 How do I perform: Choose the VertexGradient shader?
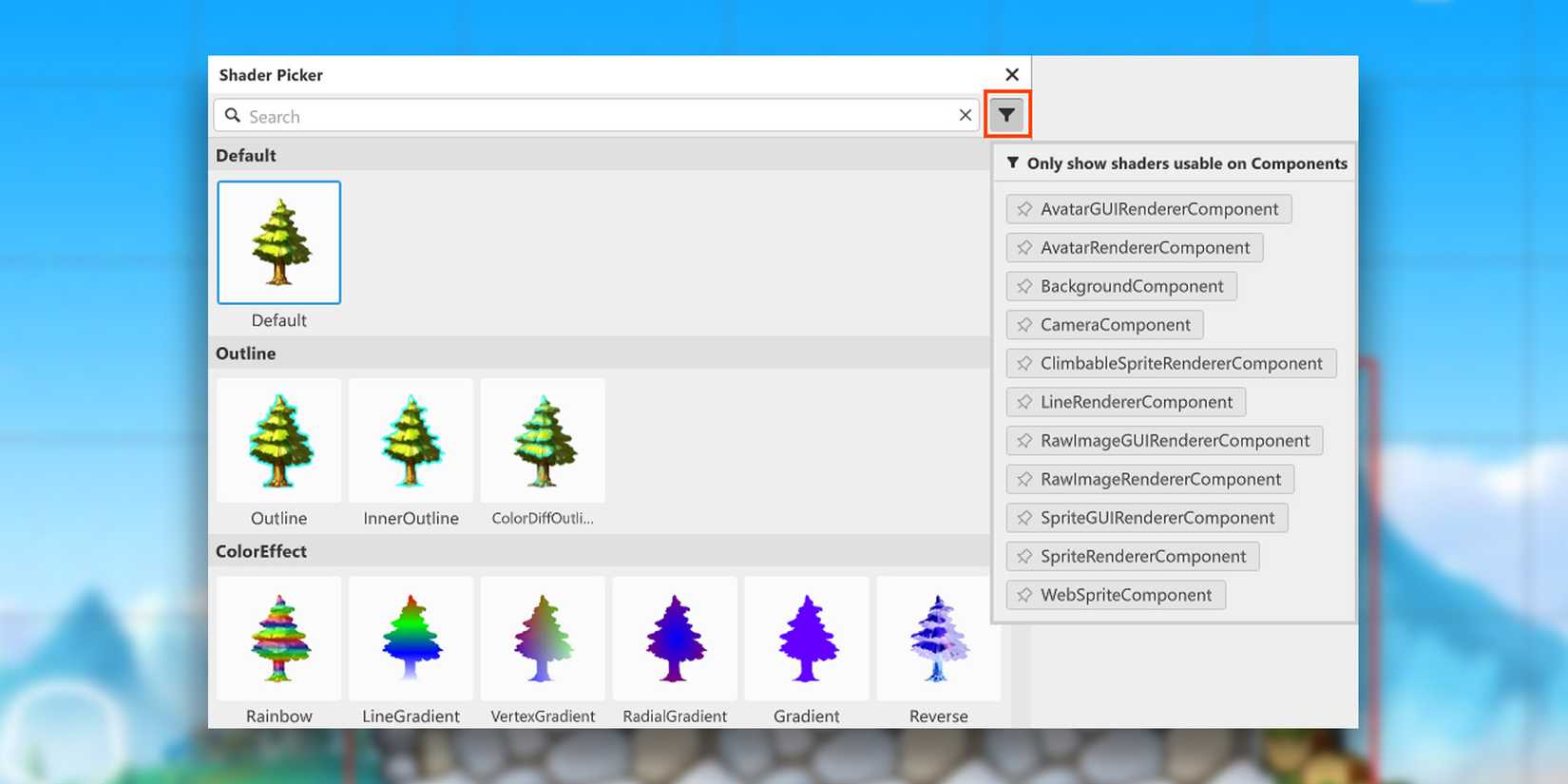coord(543,638)
